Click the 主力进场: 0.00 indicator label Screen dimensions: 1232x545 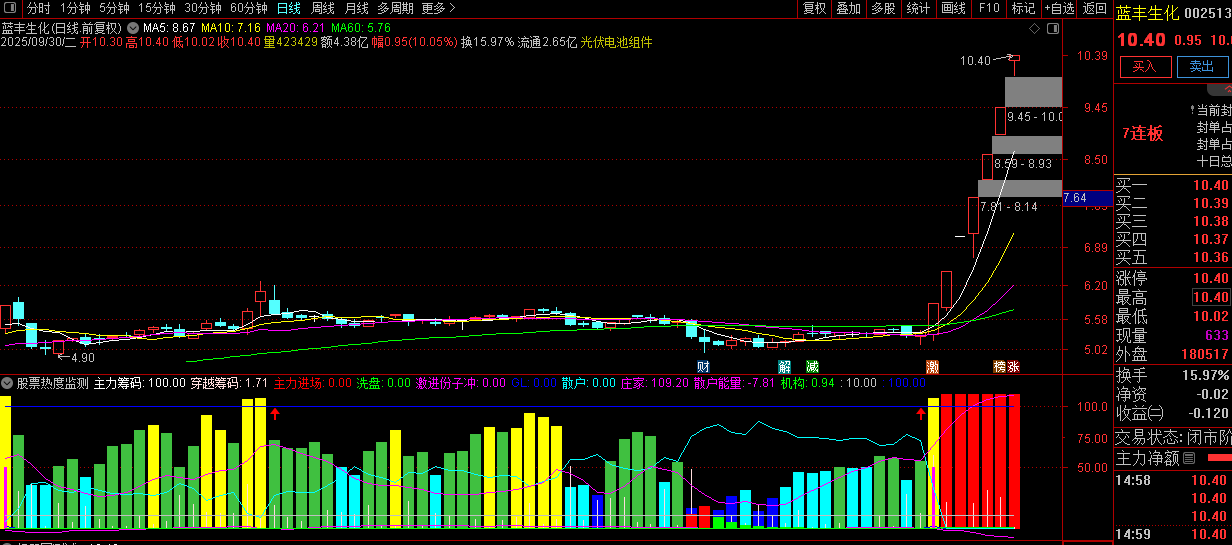pos(312,383)
